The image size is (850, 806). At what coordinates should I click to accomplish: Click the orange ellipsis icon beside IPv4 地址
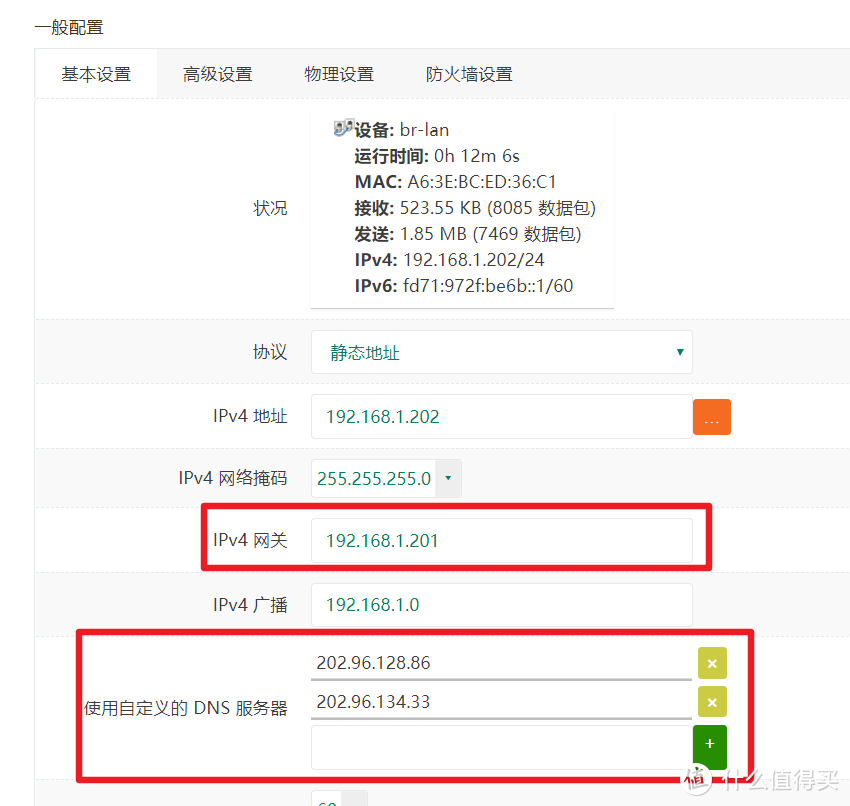711,416
